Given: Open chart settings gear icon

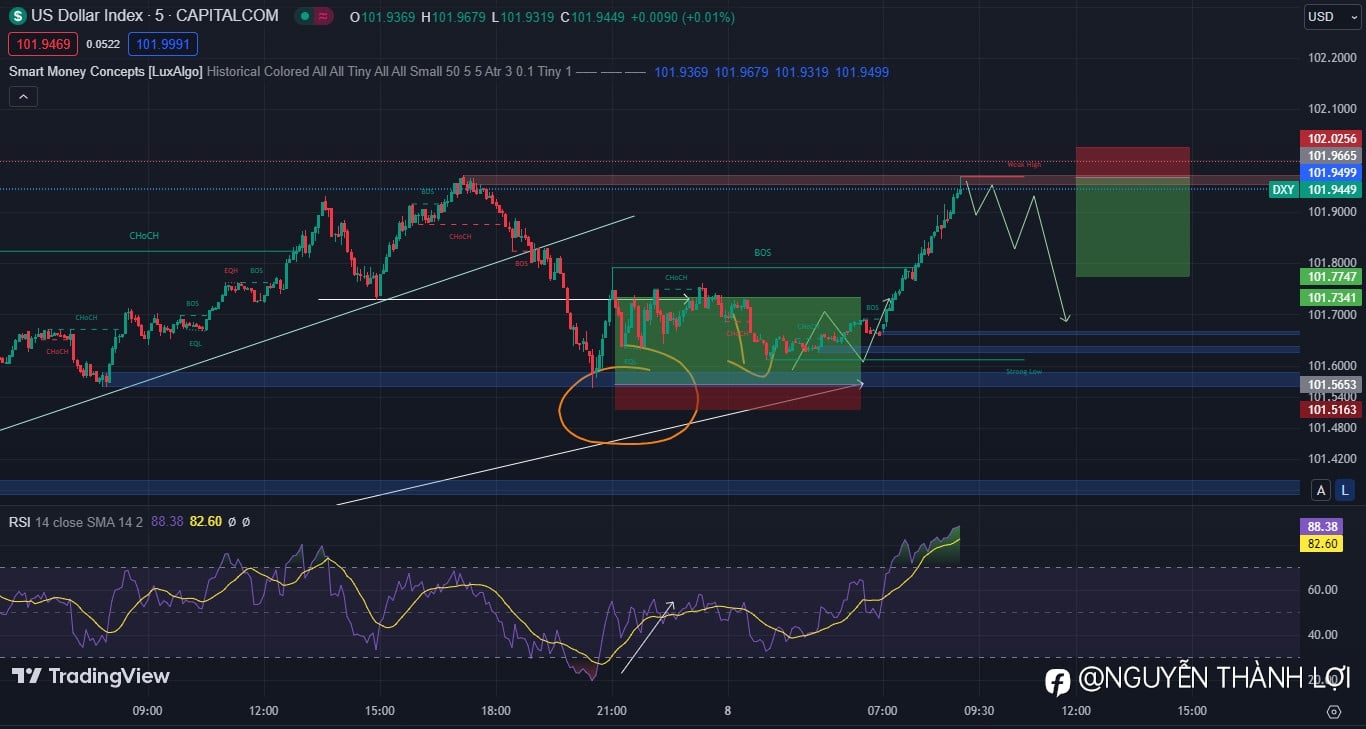Looking at the screenshot, I should 1334,711.
